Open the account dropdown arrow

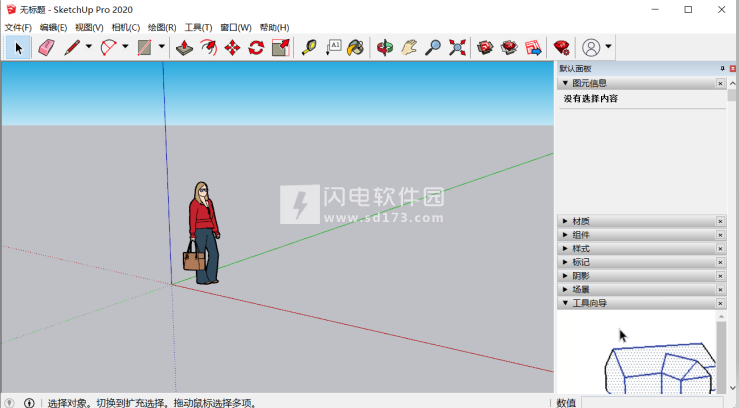608,47
